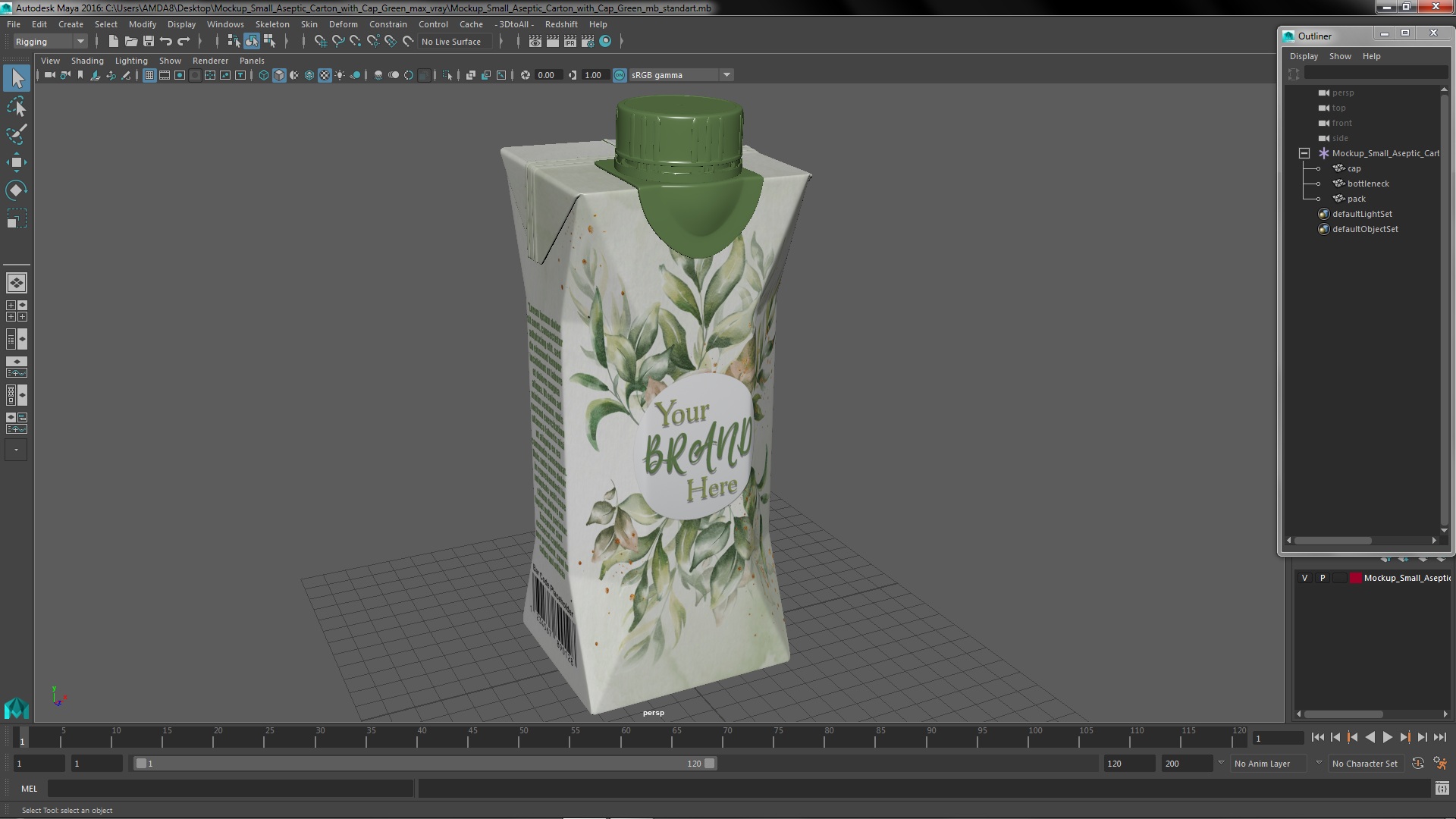Open Outliner Display menu
1456x819 pixels.
[1304, 56]
